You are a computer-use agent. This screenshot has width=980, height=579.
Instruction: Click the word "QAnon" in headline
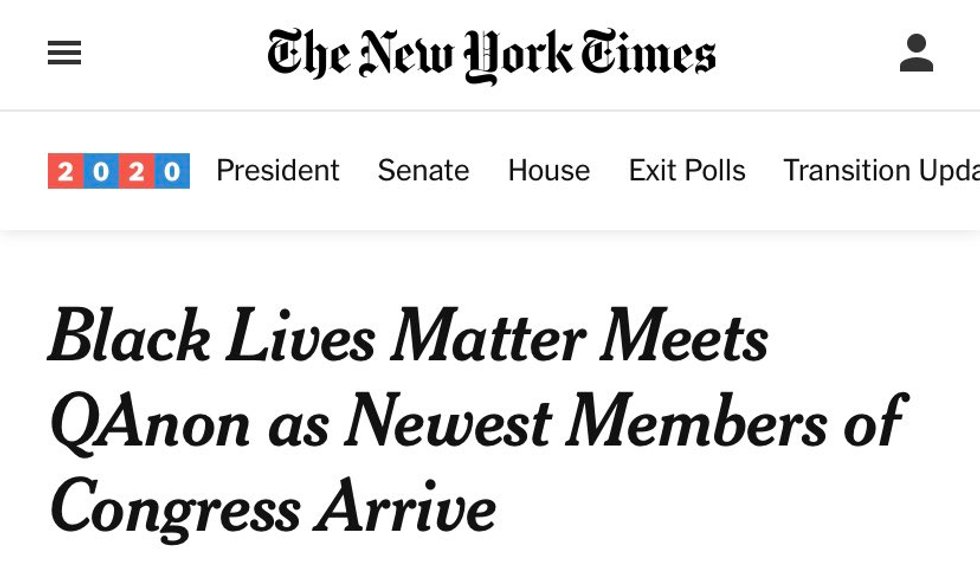coord(150,421)
